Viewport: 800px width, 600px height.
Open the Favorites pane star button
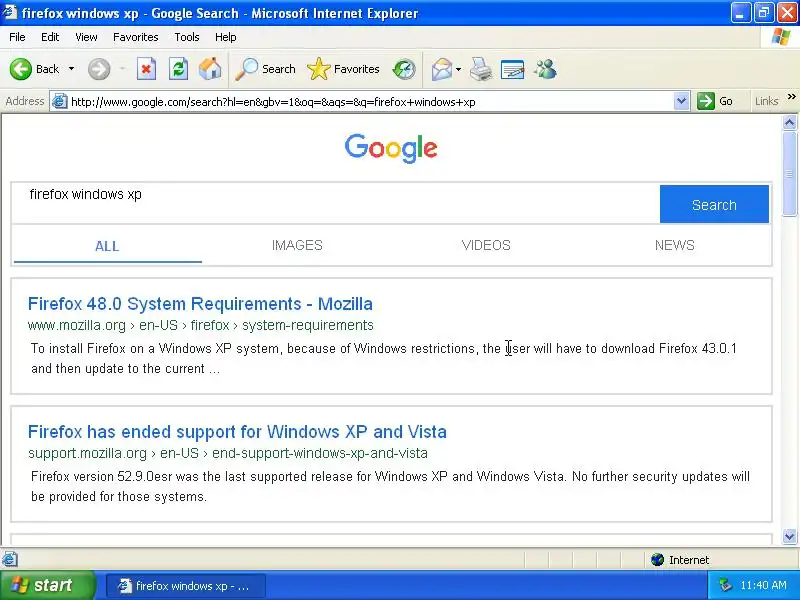[x=343, y=69]
